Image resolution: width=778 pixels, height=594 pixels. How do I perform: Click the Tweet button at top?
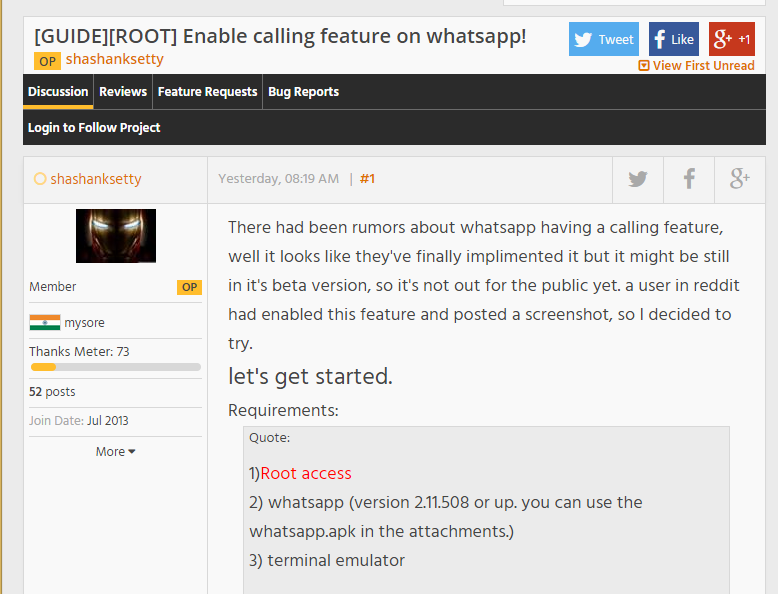coord(604,40)
